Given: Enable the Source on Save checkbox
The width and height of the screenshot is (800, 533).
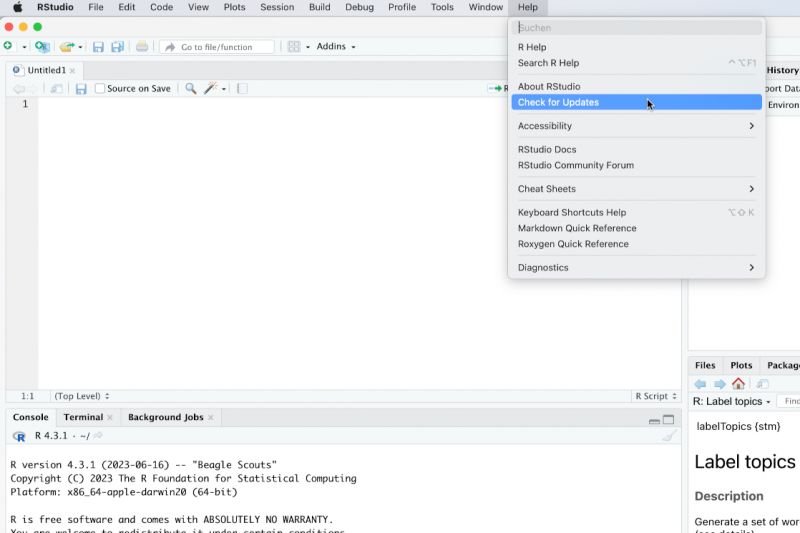Looking at the screenshot, I should click(100, 88).
